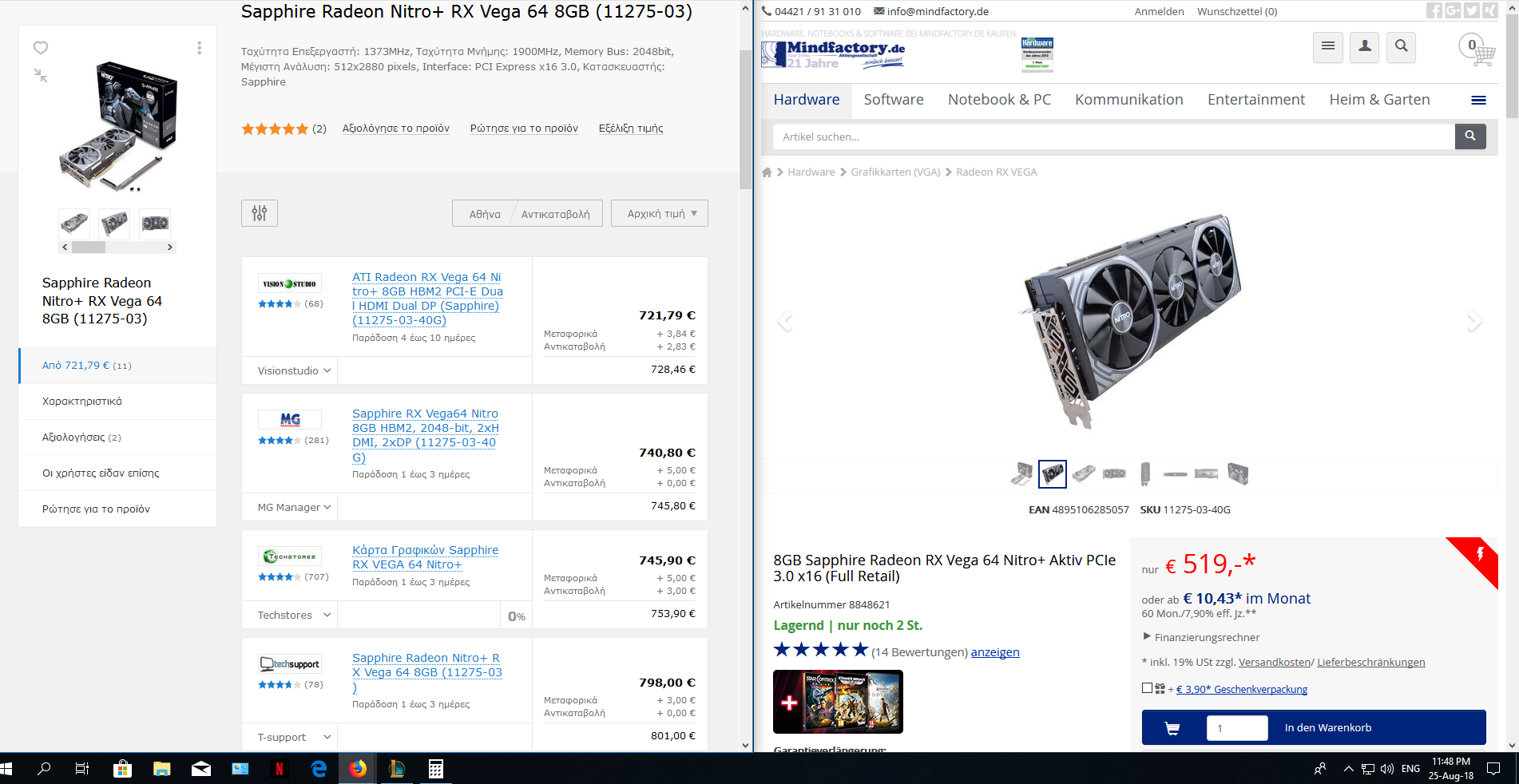Open the Kommunikation tab
This screenshot has height=784, width=1519.
point(1129,100)
